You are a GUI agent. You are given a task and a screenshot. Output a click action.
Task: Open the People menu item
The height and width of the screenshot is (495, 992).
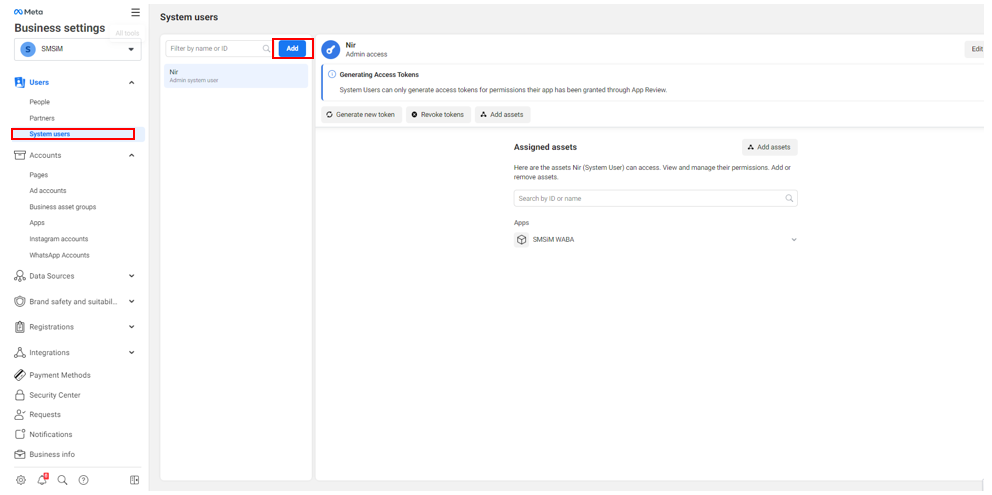(40, 102)
